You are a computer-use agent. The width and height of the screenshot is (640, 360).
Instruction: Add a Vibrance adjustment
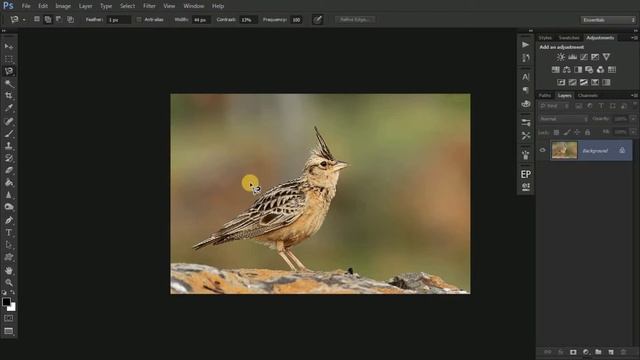[607, 57]
